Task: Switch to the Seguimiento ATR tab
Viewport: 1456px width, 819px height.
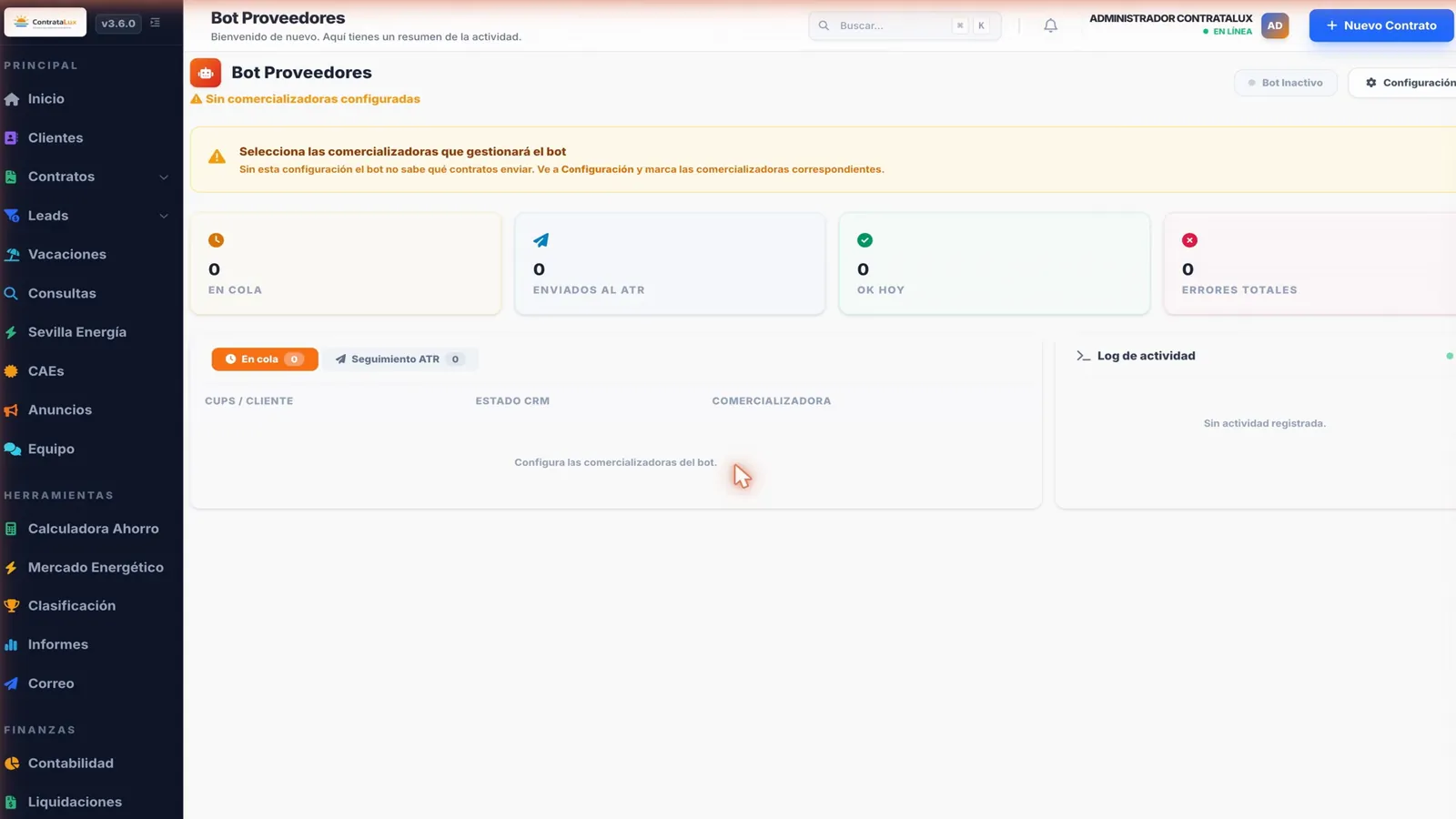Action: click(399, 359)
